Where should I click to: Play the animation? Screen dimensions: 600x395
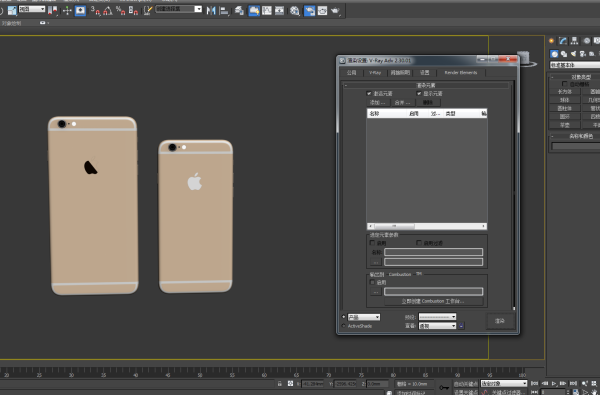[554, 384]
